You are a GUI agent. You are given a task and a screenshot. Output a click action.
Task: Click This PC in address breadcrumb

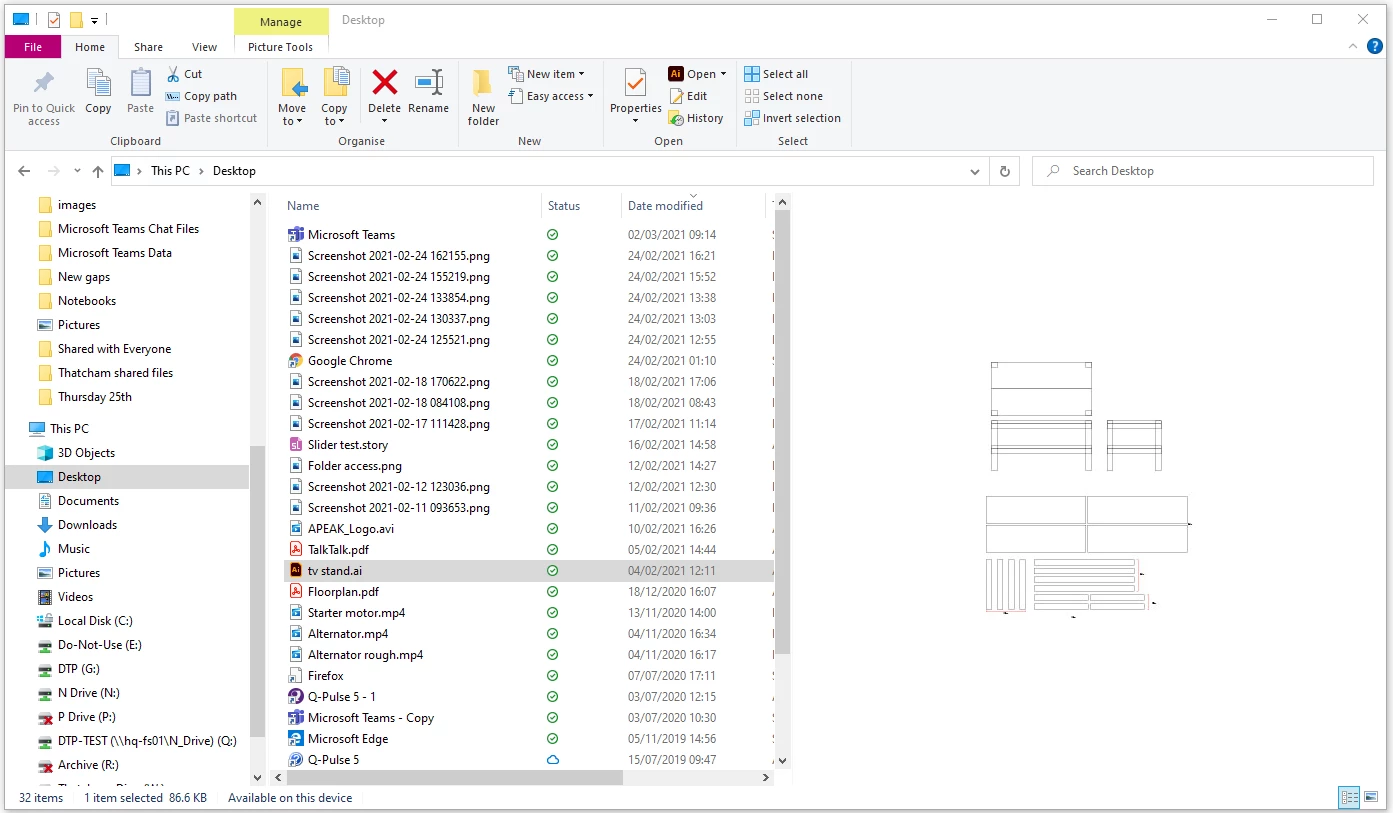(170, 171)
